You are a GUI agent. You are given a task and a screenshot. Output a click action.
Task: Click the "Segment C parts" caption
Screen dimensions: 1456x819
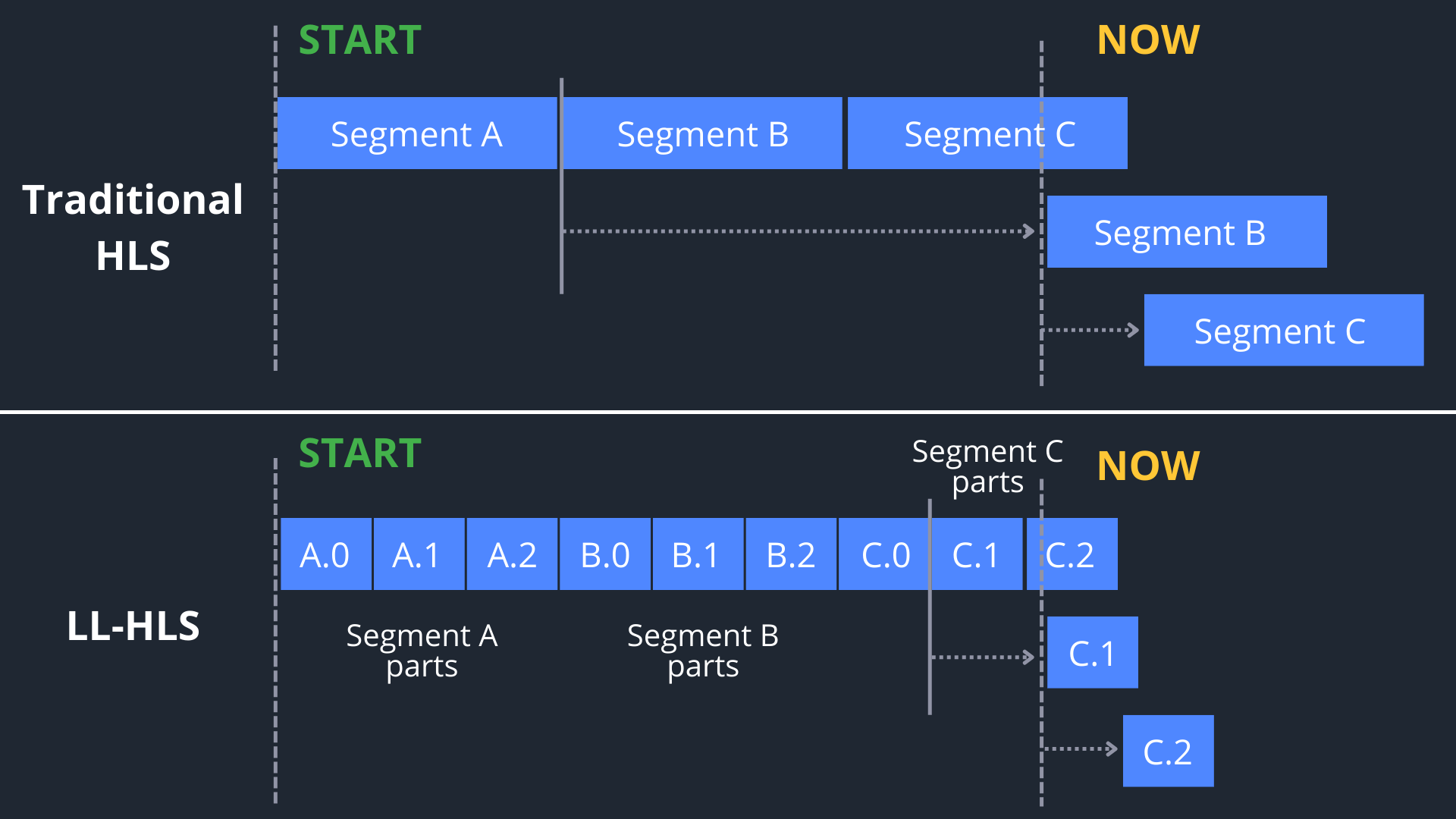point(987,466)
